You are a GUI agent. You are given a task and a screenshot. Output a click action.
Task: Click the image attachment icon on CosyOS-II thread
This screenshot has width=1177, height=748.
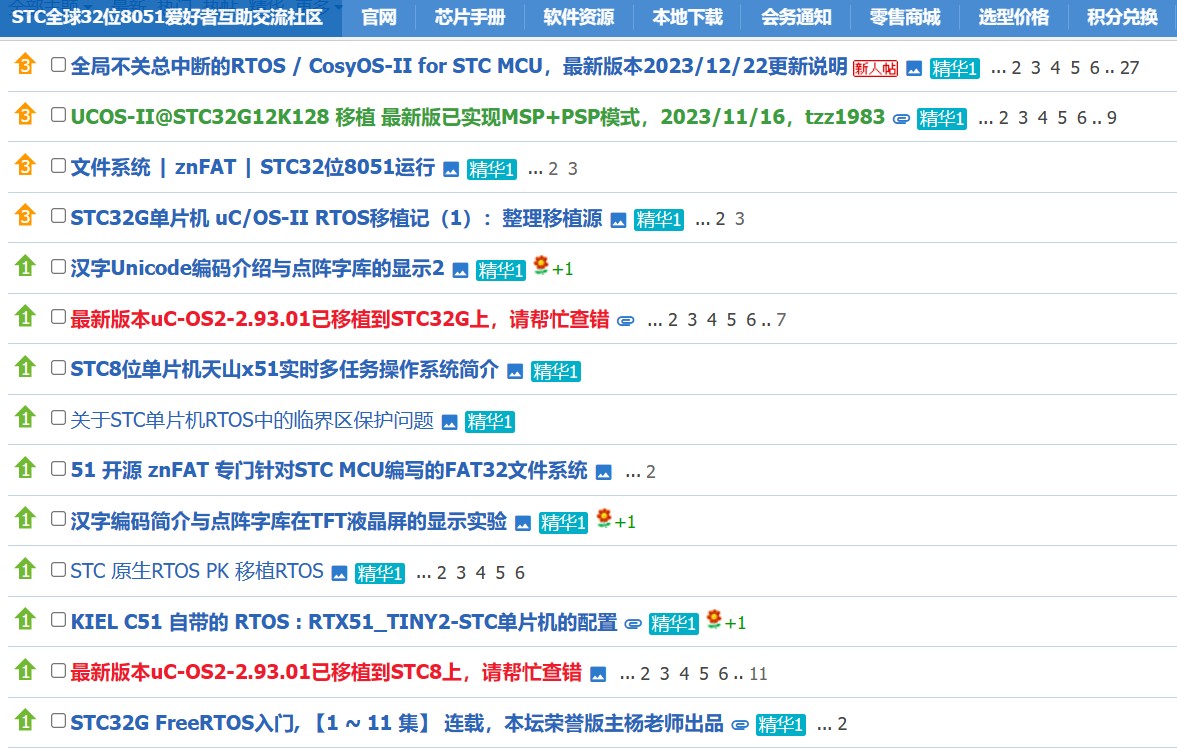point(914,69)
